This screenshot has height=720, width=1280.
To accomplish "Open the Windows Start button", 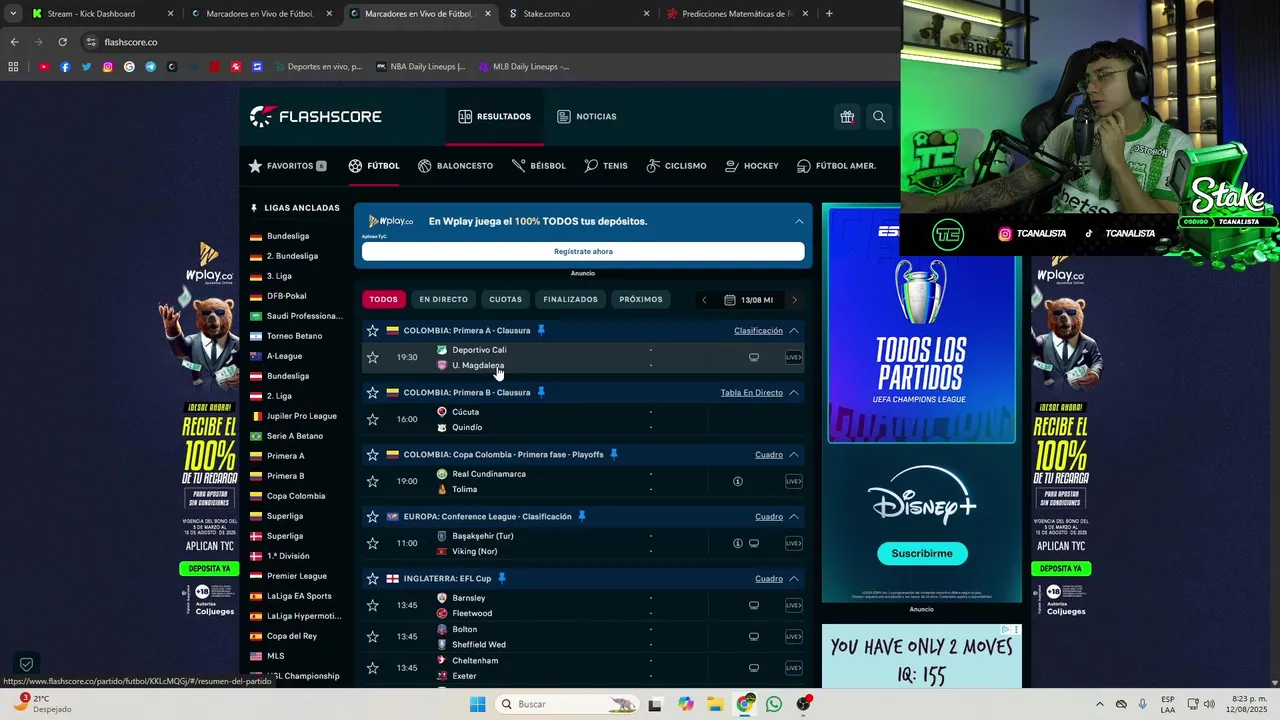I will click(x=478, y=704).
